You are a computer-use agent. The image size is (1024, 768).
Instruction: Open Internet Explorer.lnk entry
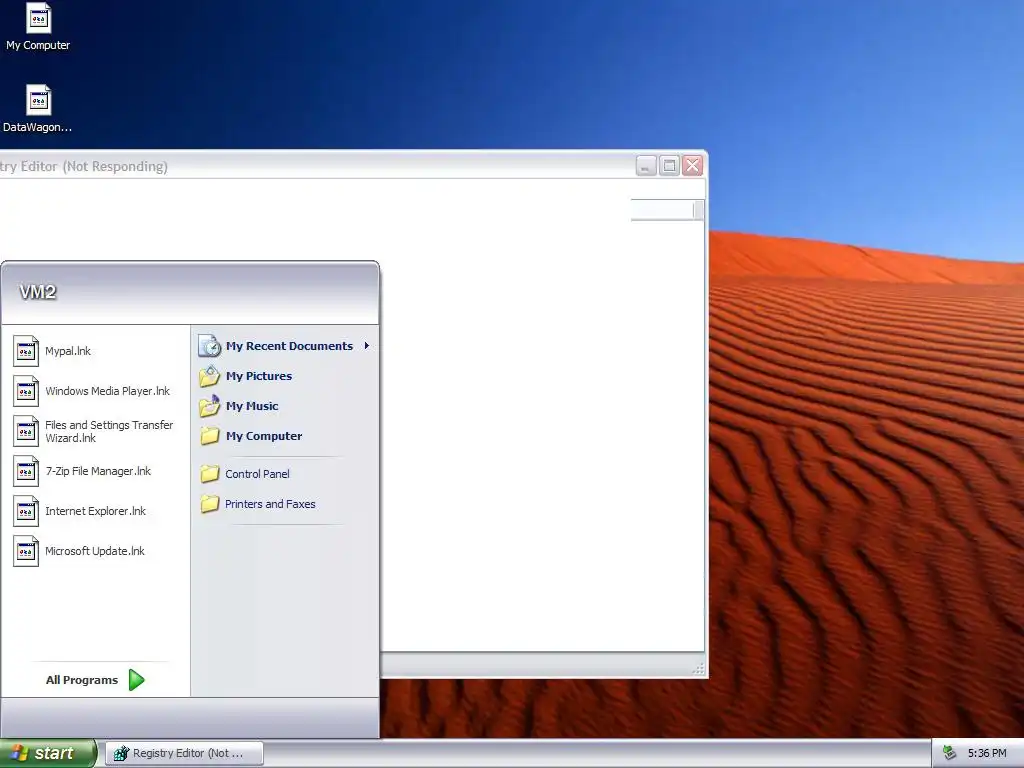point(95,511)
